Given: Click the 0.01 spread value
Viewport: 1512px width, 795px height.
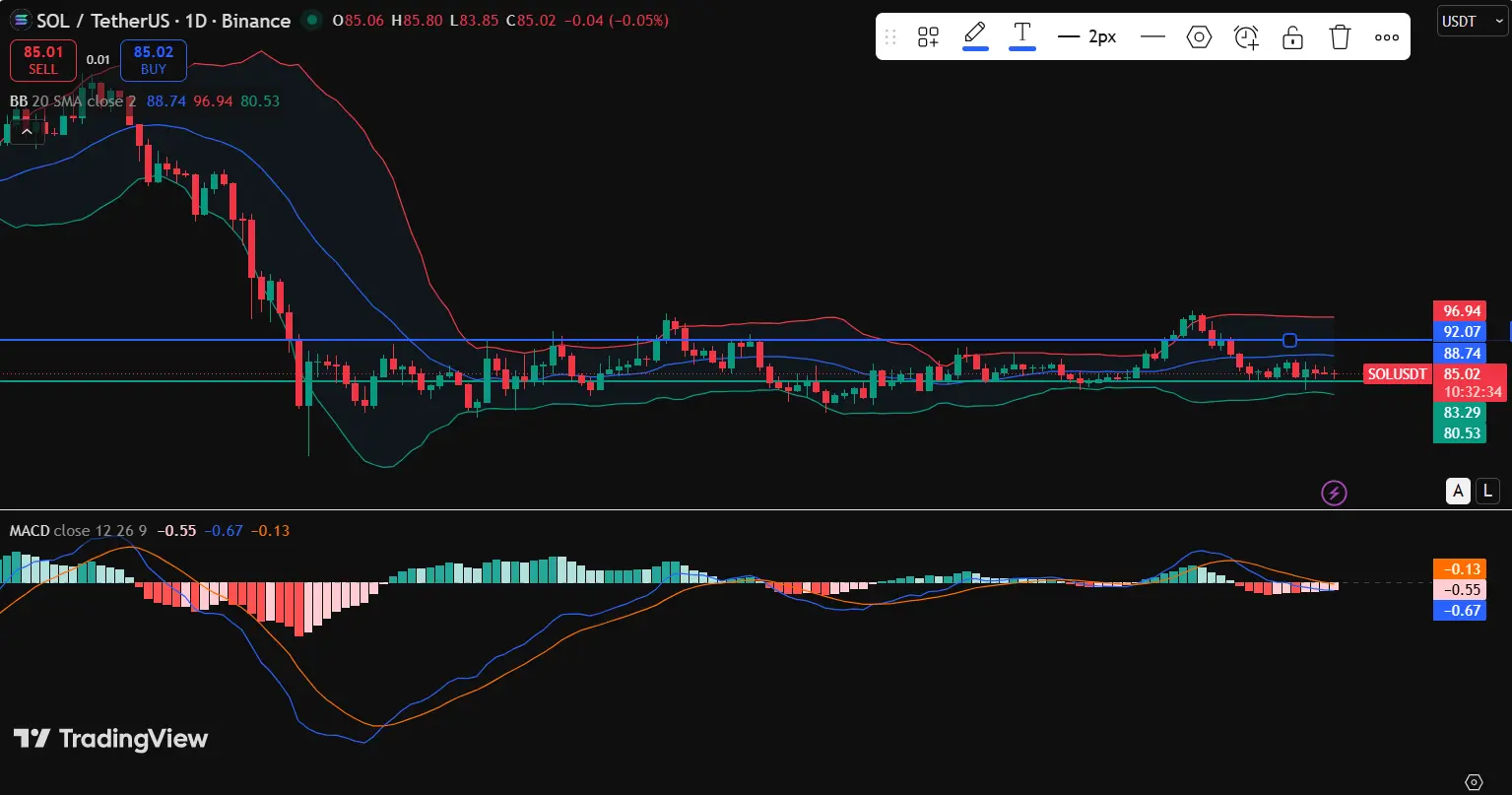Looking at the screenshot, I should pos(99,60).
